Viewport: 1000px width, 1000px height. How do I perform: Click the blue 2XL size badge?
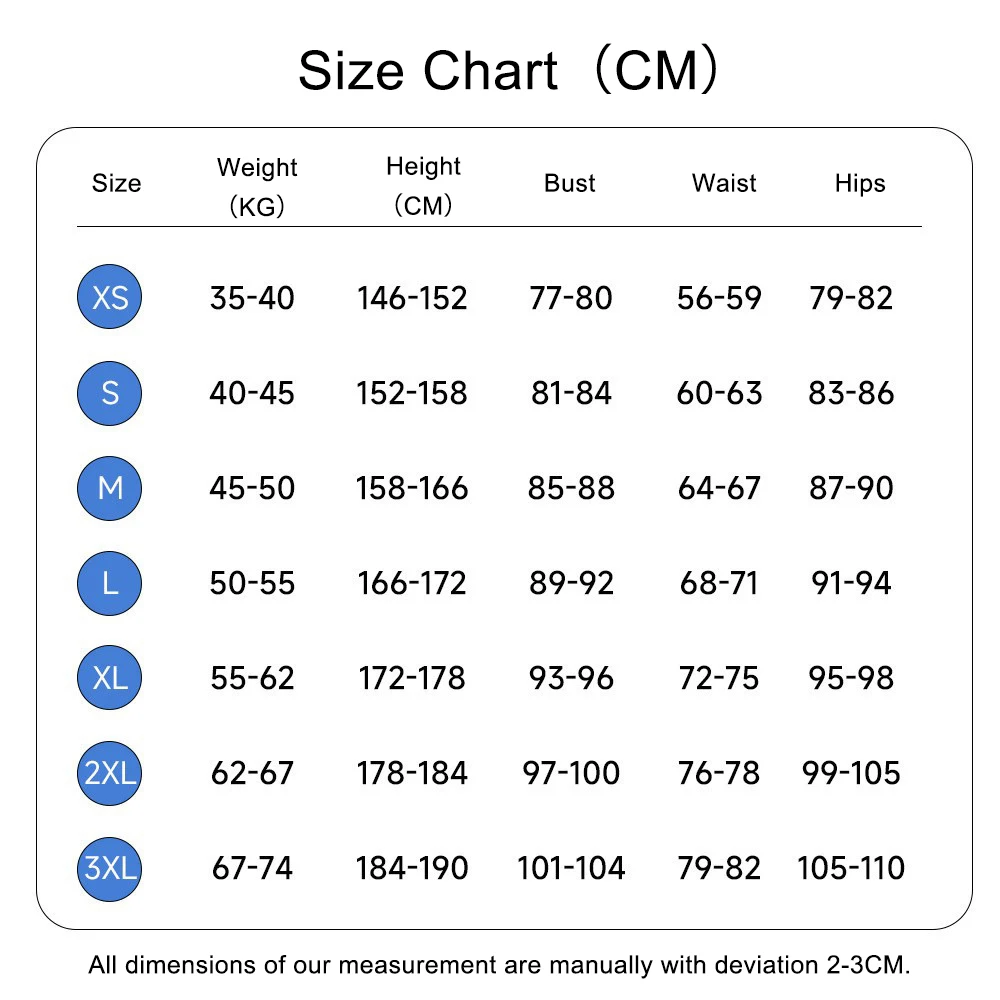pyautogui.click(x=110, y=772)
